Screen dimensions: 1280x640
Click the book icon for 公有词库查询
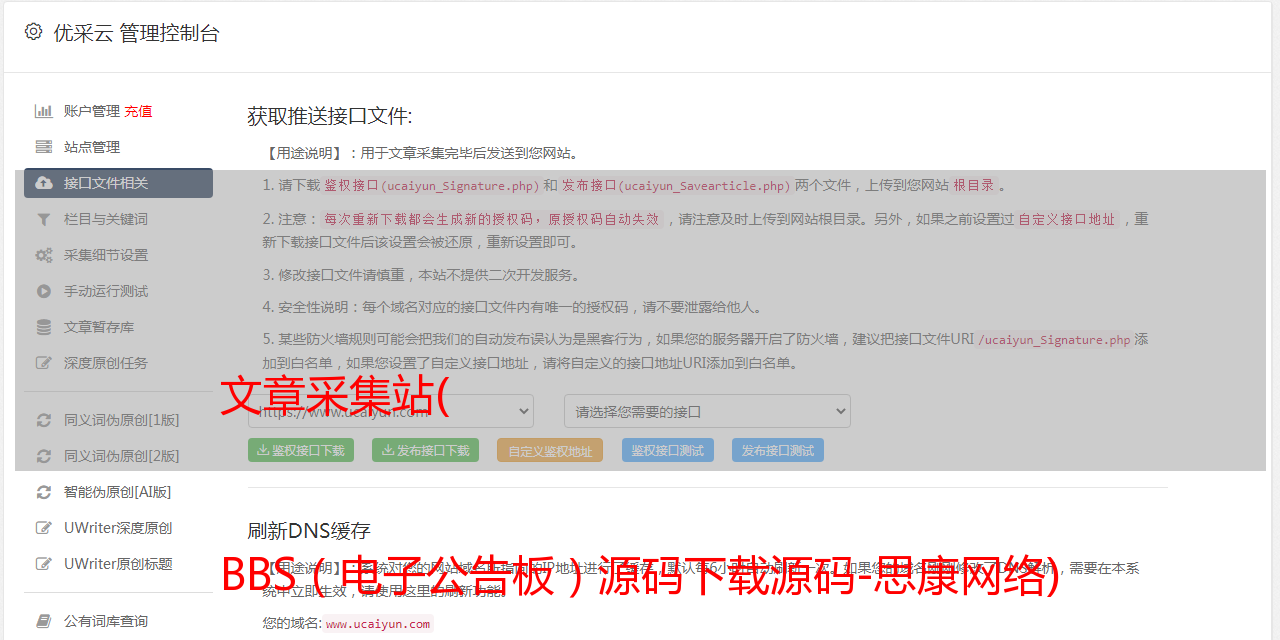(44, 621)
